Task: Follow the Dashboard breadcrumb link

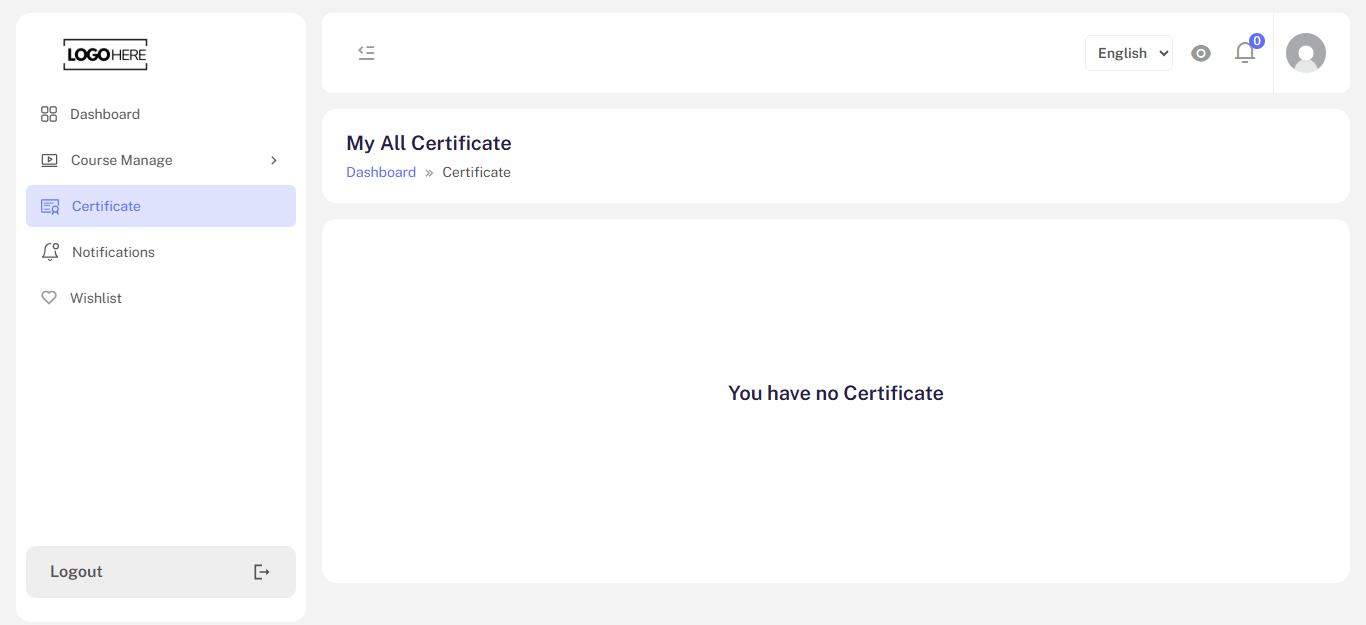Action: click(381, 172)
